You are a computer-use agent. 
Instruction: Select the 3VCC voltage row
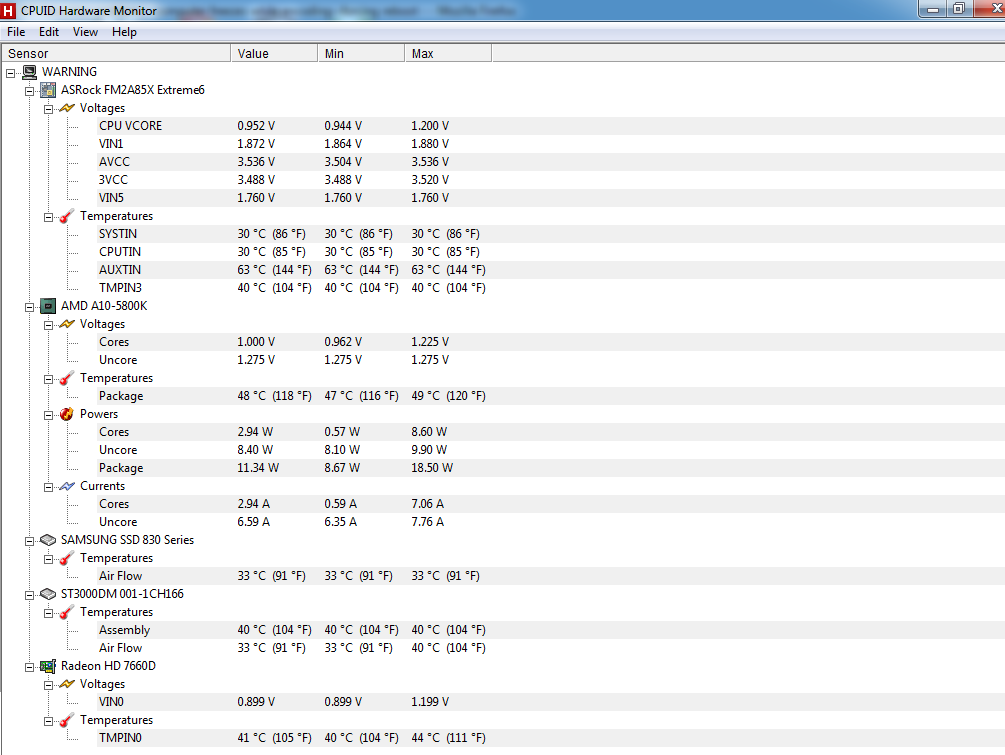[551, 179]
